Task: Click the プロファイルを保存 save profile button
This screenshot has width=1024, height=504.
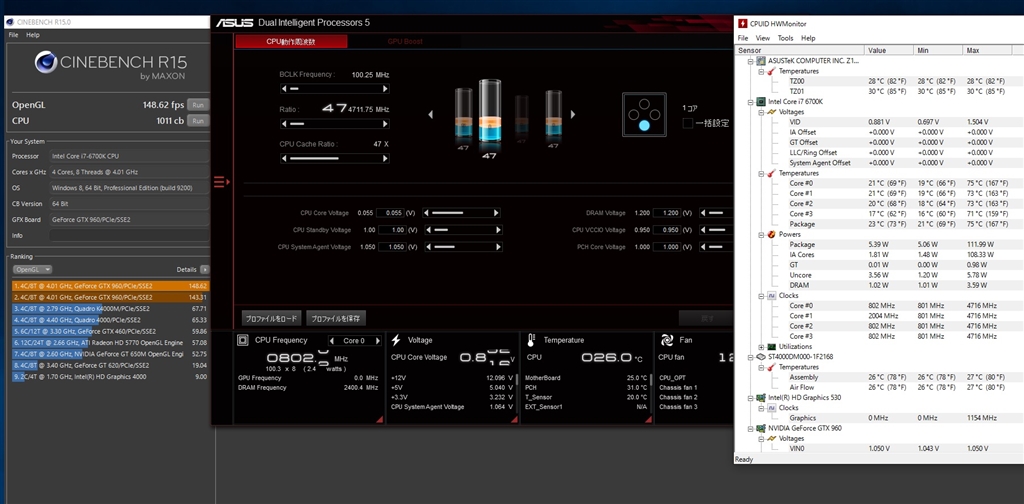Action: pos(336,318)
